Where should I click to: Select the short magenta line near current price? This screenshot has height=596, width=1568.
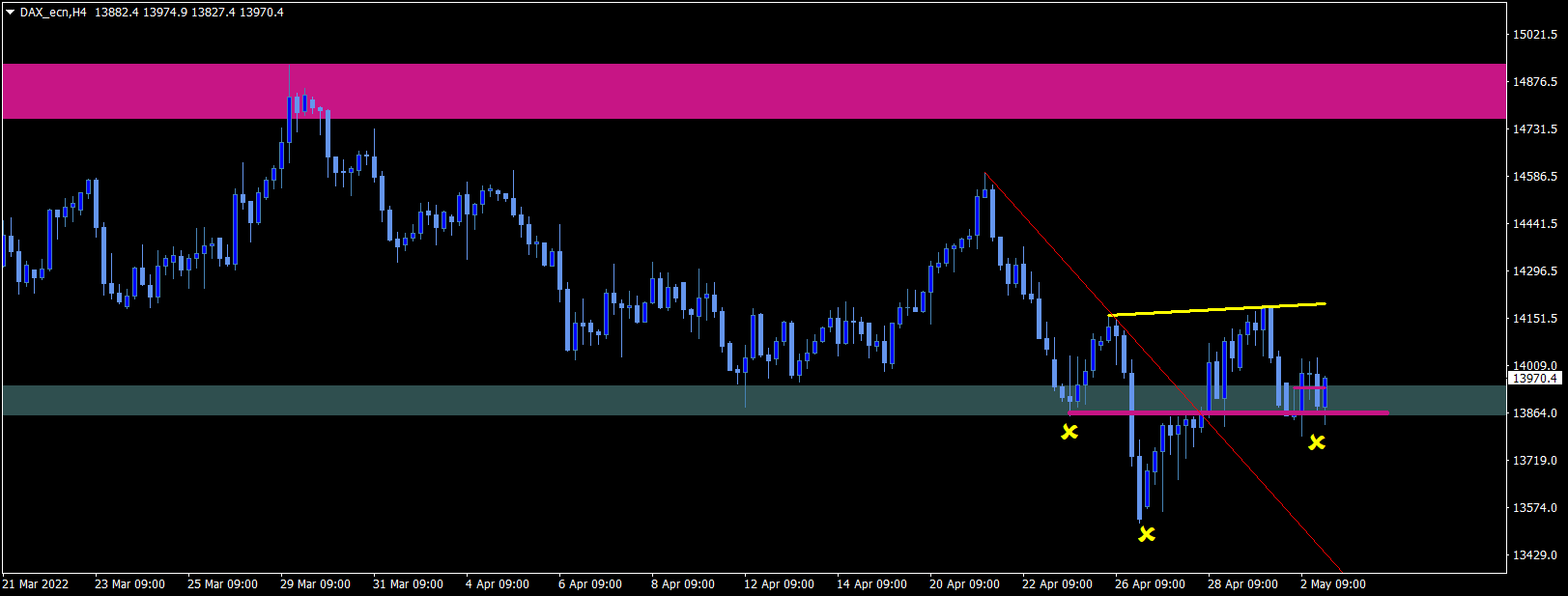coord(1309,387)
